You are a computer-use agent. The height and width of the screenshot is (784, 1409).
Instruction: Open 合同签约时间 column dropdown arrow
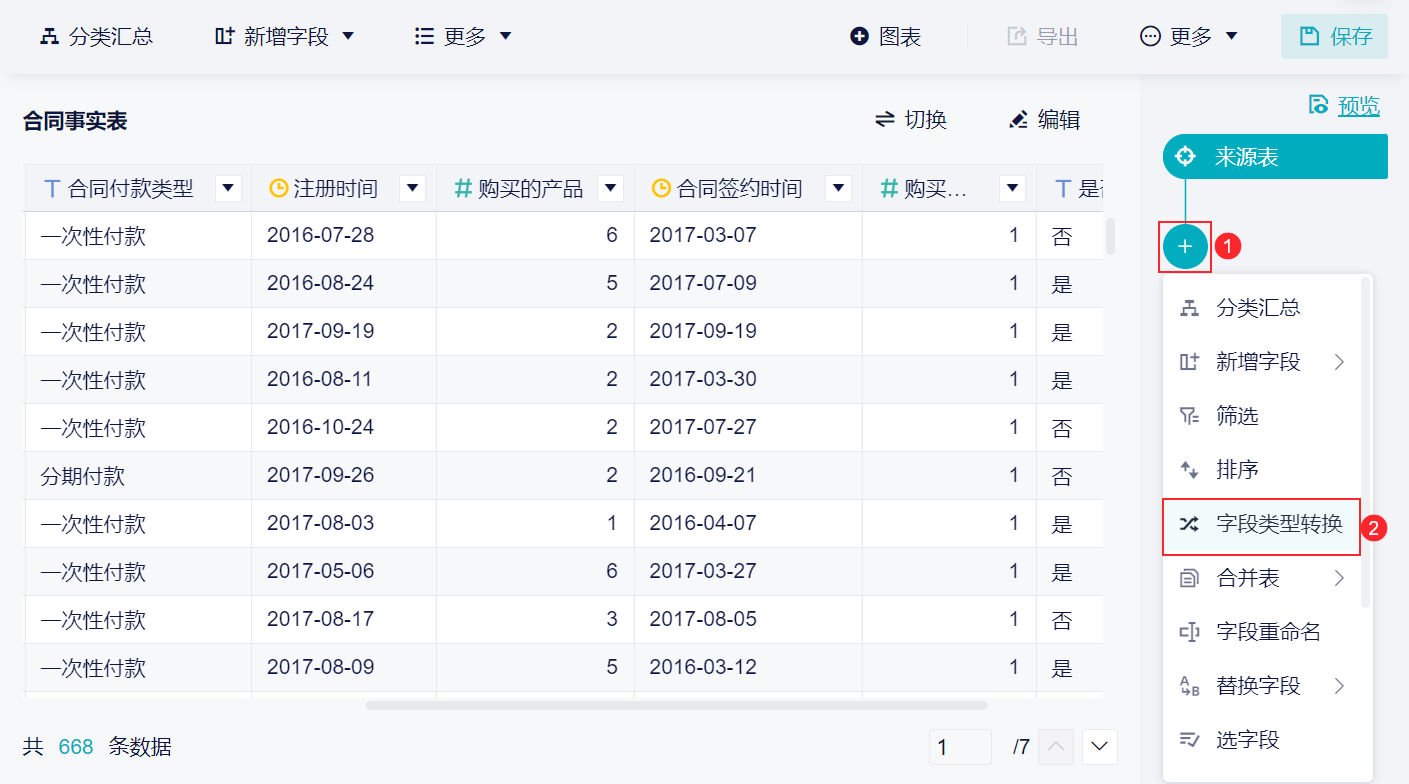point(838,188)
